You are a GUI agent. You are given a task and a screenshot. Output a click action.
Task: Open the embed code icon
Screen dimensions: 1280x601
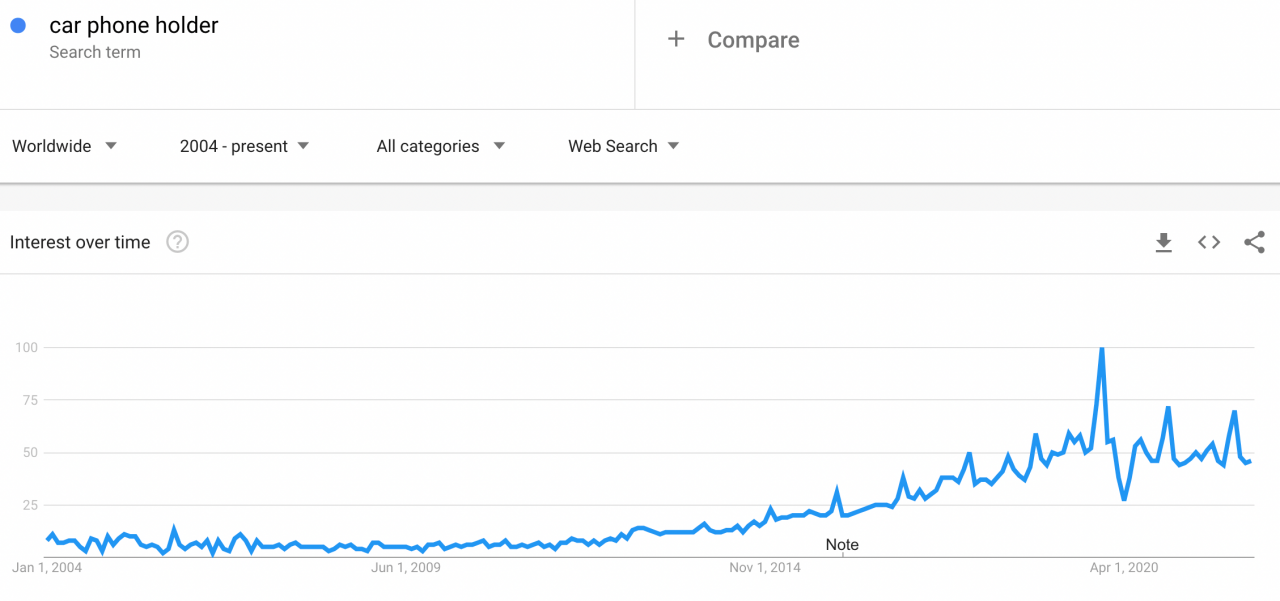(1209, 242)
